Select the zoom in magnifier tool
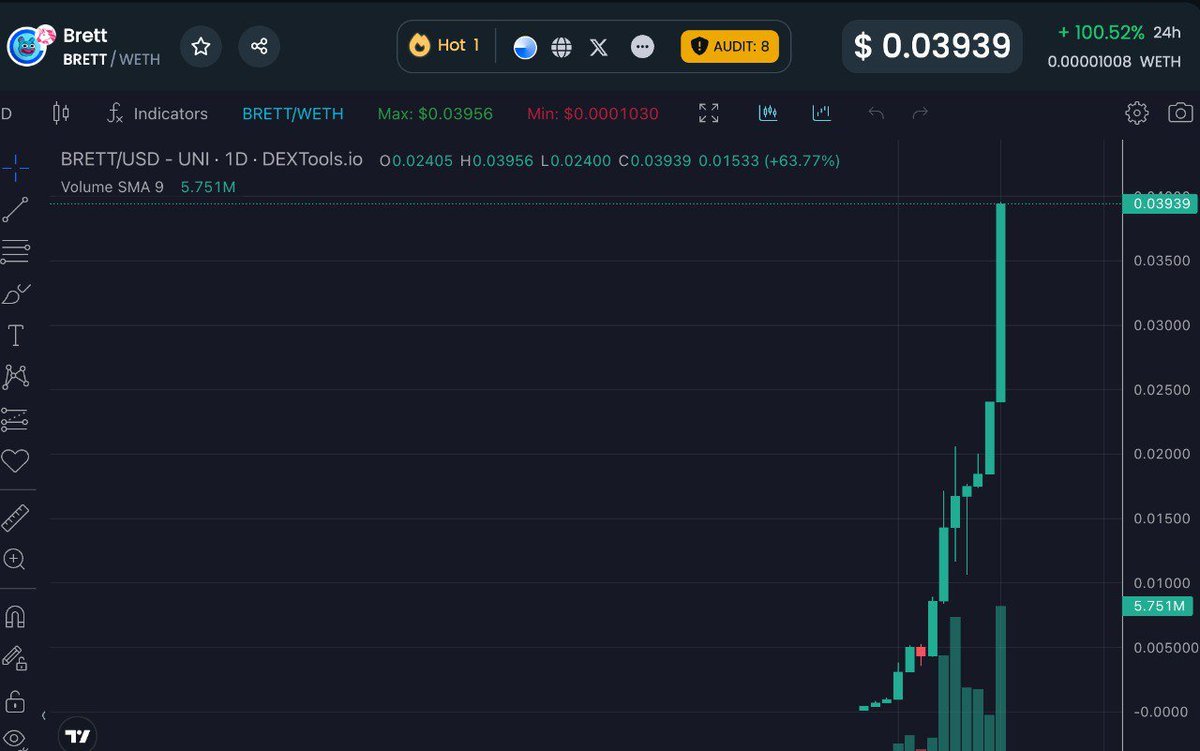 coord(15,560)
